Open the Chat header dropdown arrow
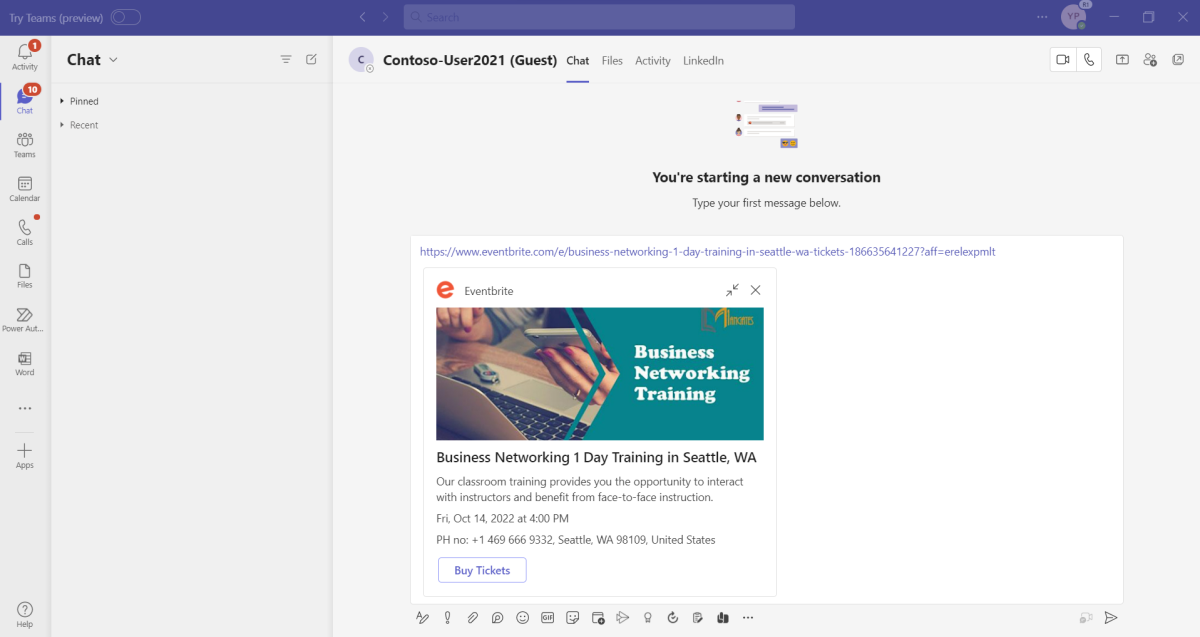This screenshot has height=637, width=1200. pyautogui.click(x=113, y=60)
